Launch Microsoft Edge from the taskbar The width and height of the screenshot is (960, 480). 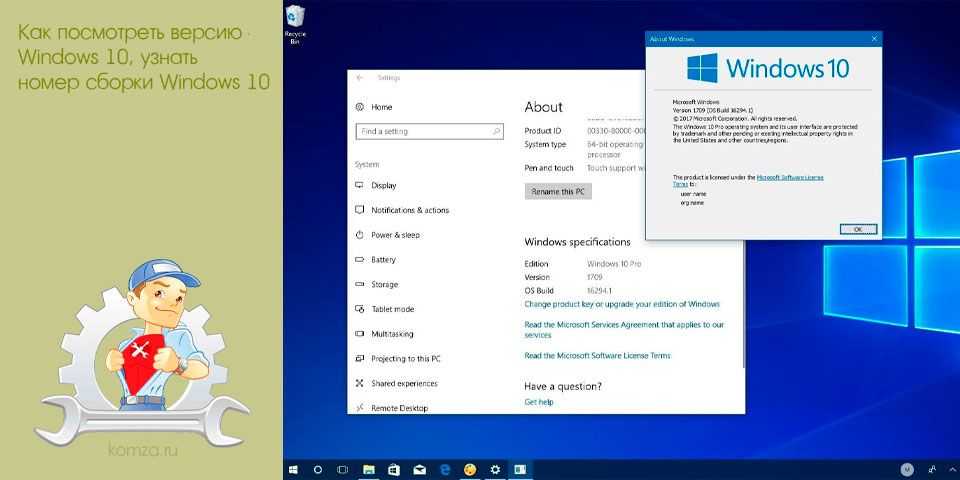coord(445,470)
